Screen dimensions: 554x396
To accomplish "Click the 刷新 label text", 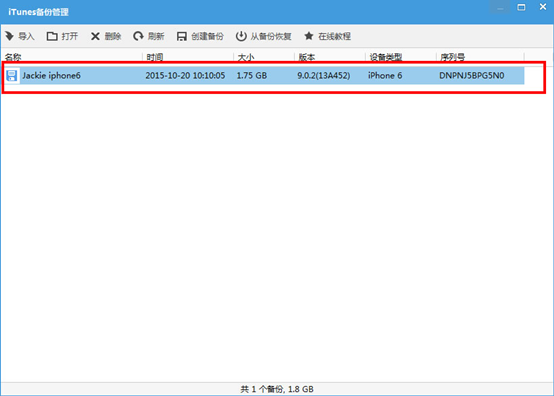I will pos(156,36).
